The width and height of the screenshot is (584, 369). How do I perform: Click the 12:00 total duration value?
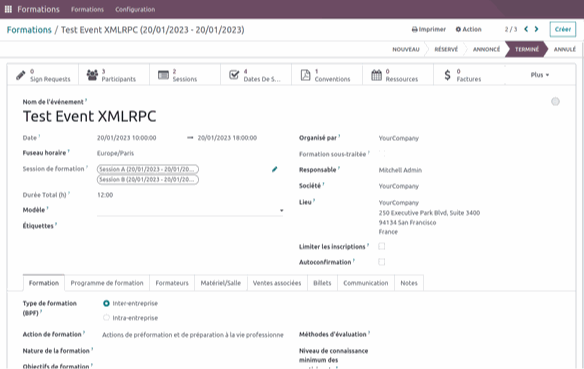pyautogui.click(x=105, y=195)
